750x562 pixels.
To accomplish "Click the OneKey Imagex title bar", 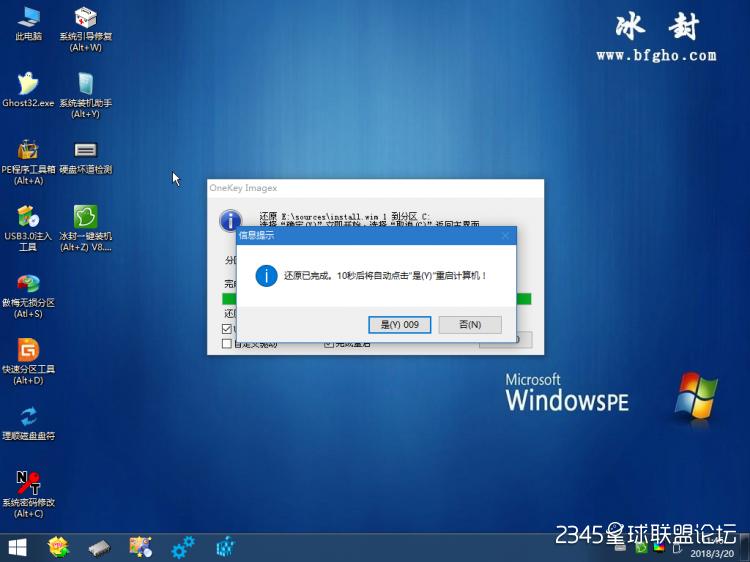I will 375,188.
